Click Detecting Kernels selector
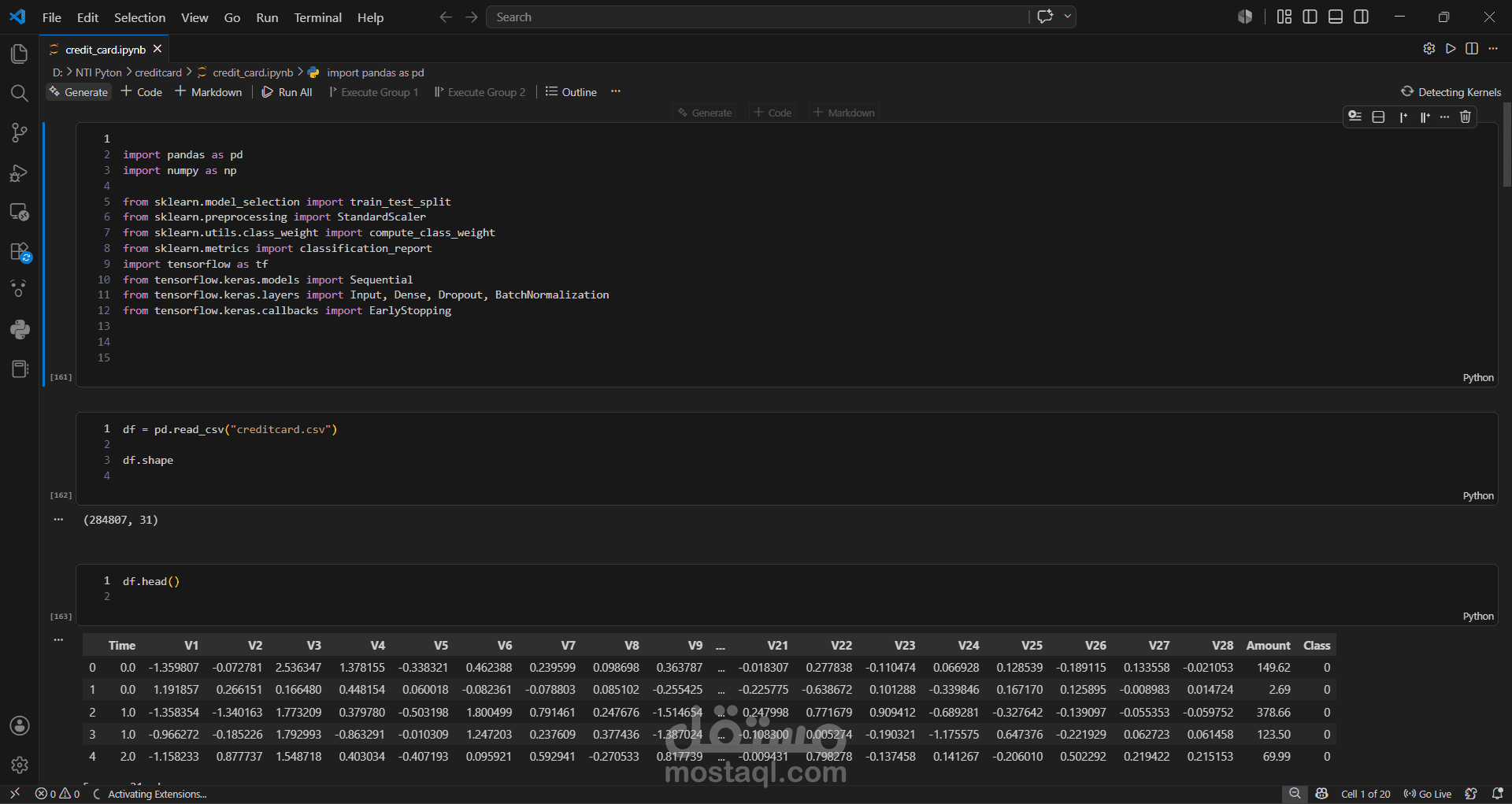 click(x=1451, y=92)
